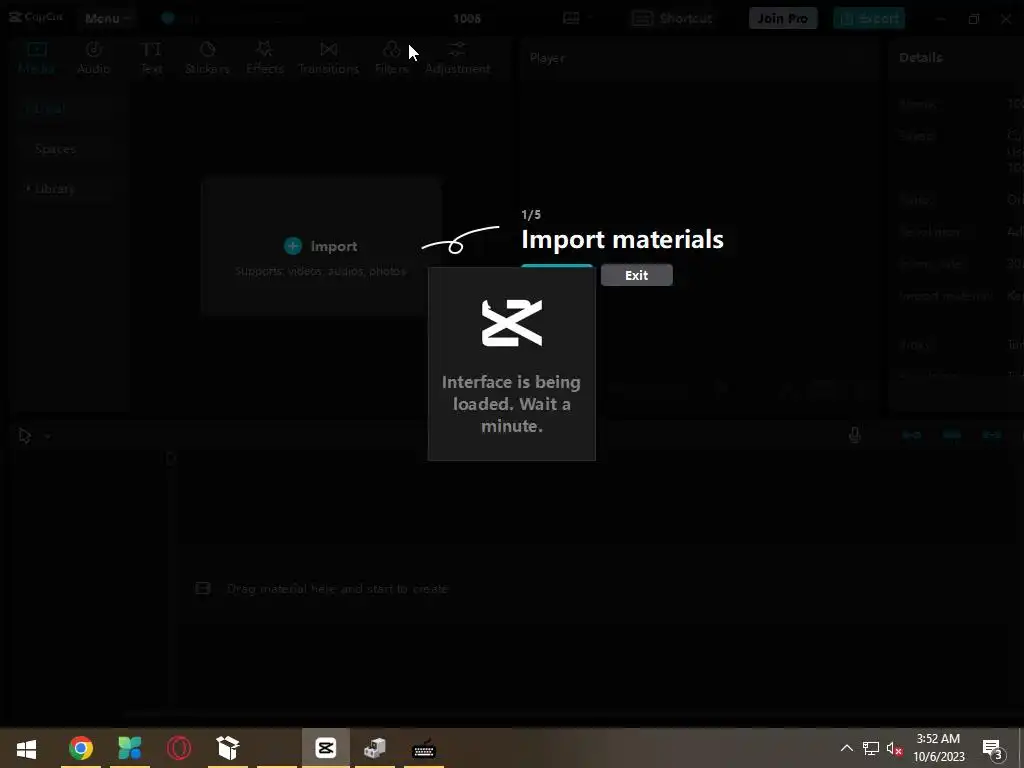Open the network tray icon
Screen dimensions: 1024x768
coord(871,748)
